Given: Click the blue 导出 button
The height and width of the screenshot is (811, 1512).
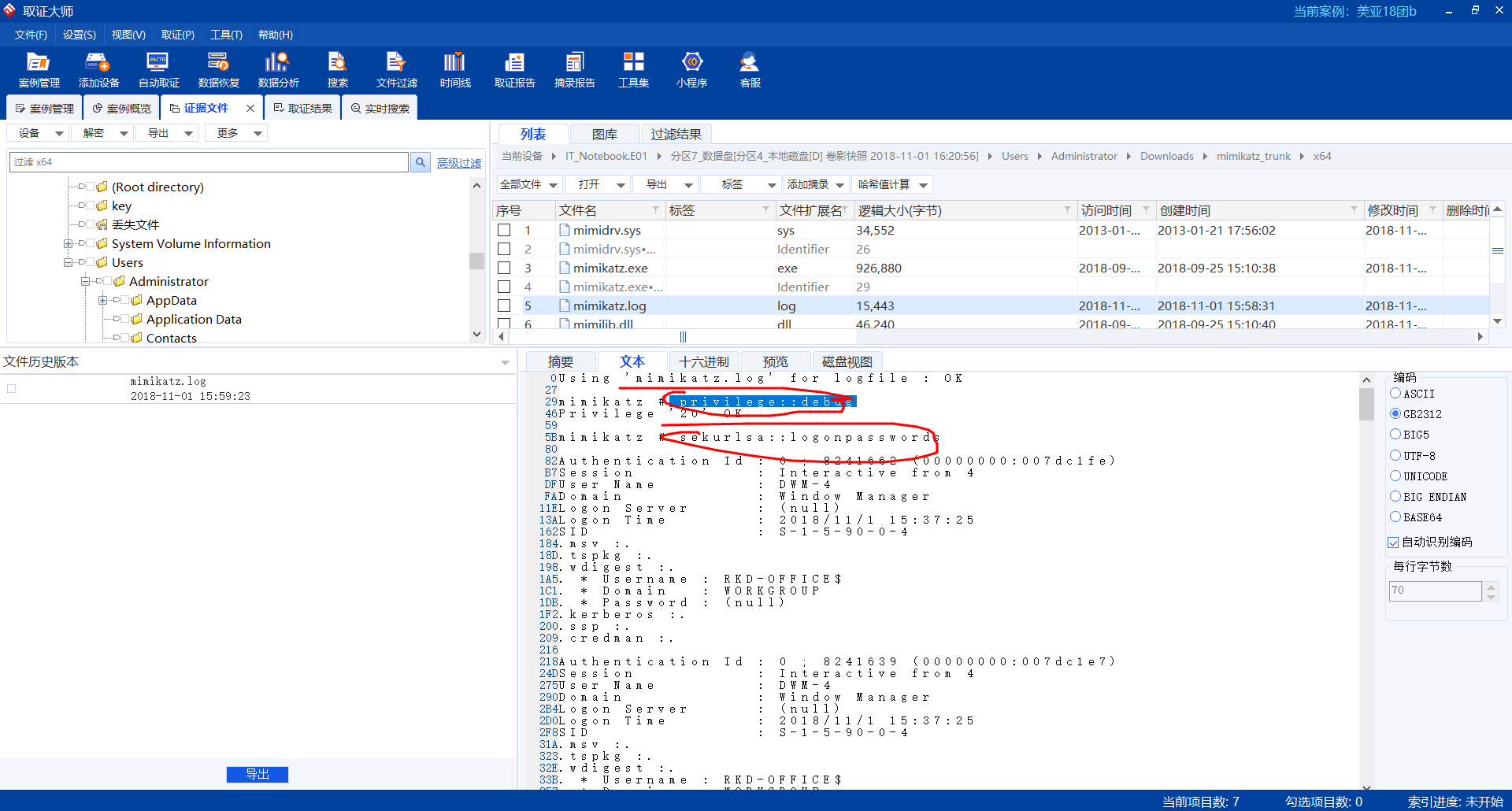Looking at the screenshot, I should 258,775.
